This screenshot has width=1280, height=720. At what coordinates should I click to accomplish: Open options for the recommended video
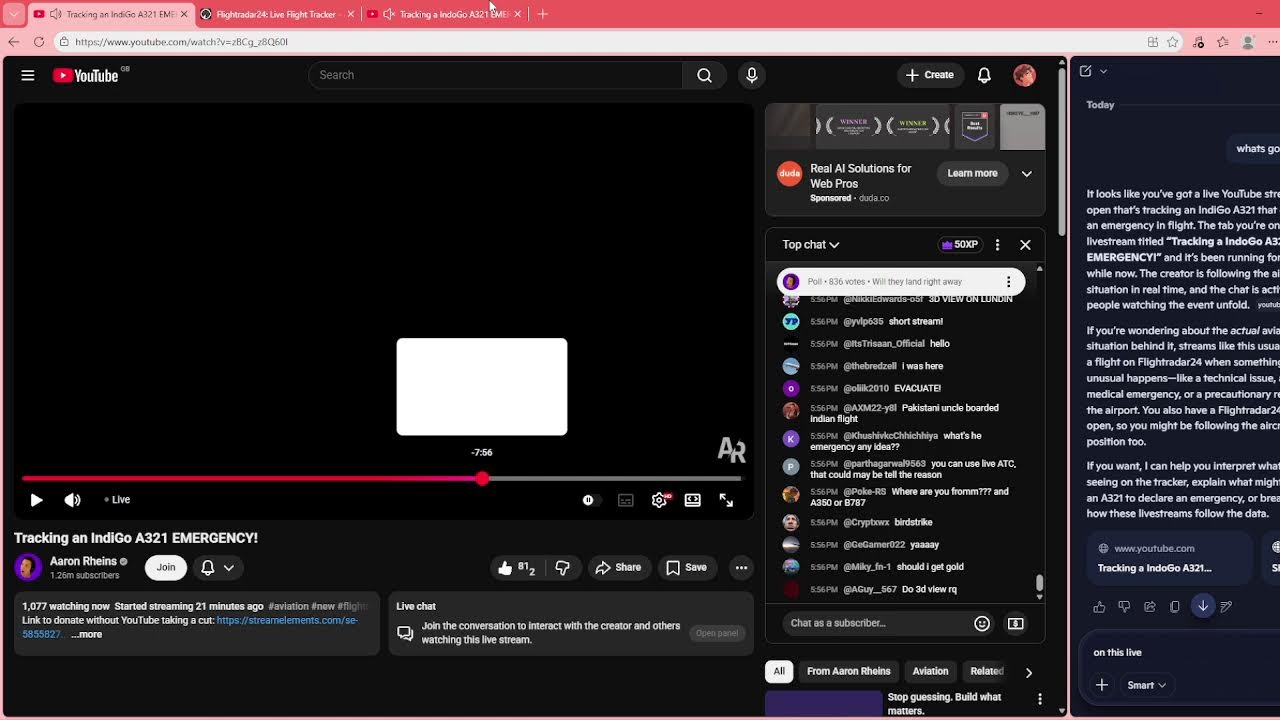tap(1040, 699)
